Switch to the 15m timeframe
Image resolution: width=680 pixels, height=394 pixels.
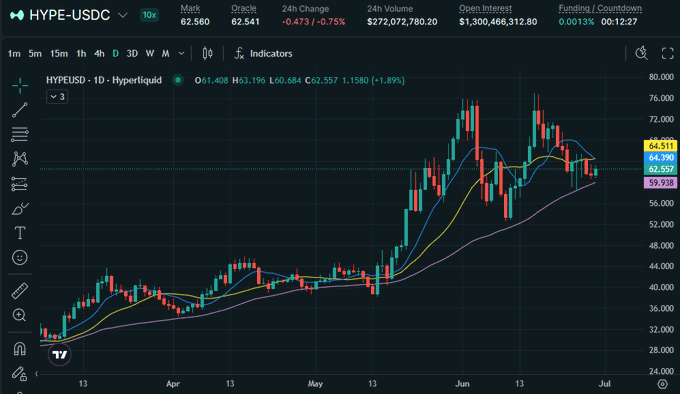(59, 54)
